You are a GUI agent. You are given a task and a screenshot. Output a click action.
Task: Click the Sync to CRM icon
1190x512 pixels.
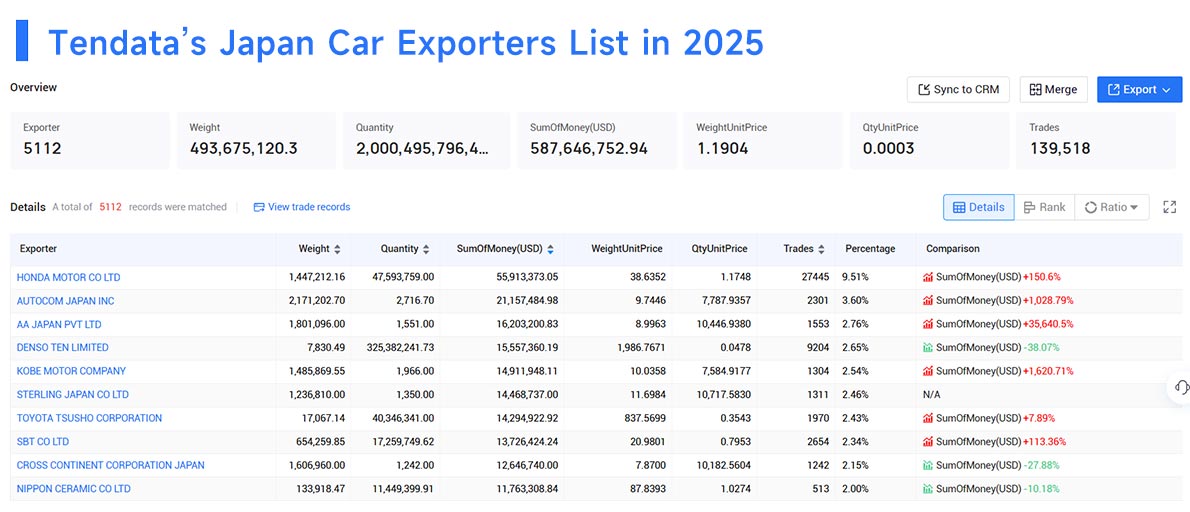[x=924, y=90]
